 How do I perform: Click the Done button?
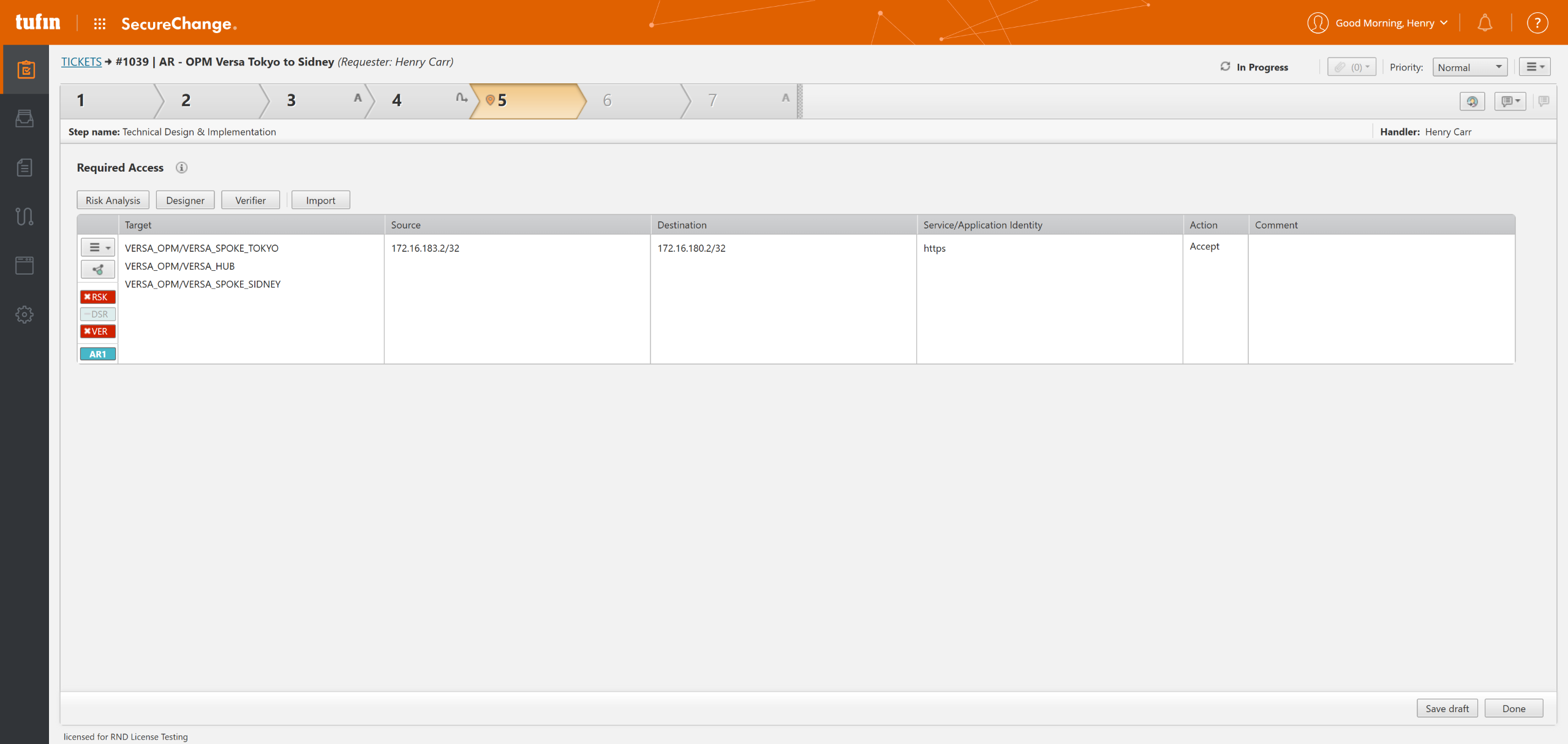click(x=1513, y=708)
